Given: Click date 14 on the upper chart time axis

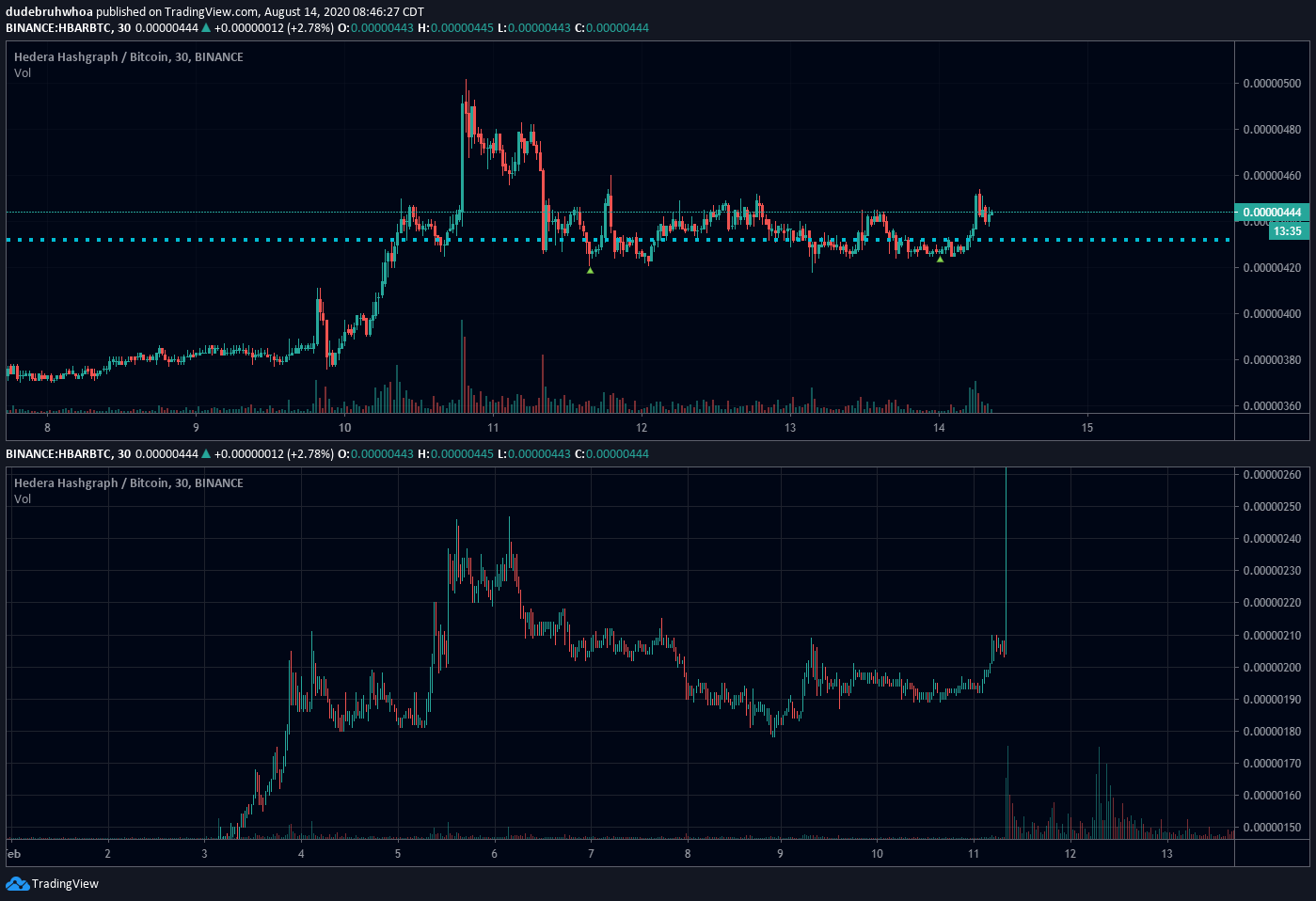Looking at the screenshot, I should click(x=939, y=428).
